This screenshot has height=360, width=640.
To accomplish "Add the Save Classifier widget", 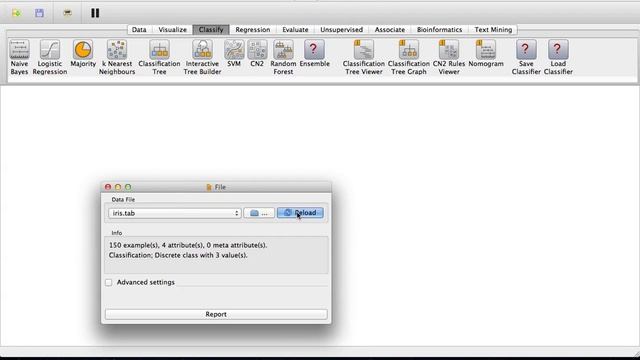I will tap(526, 57).
